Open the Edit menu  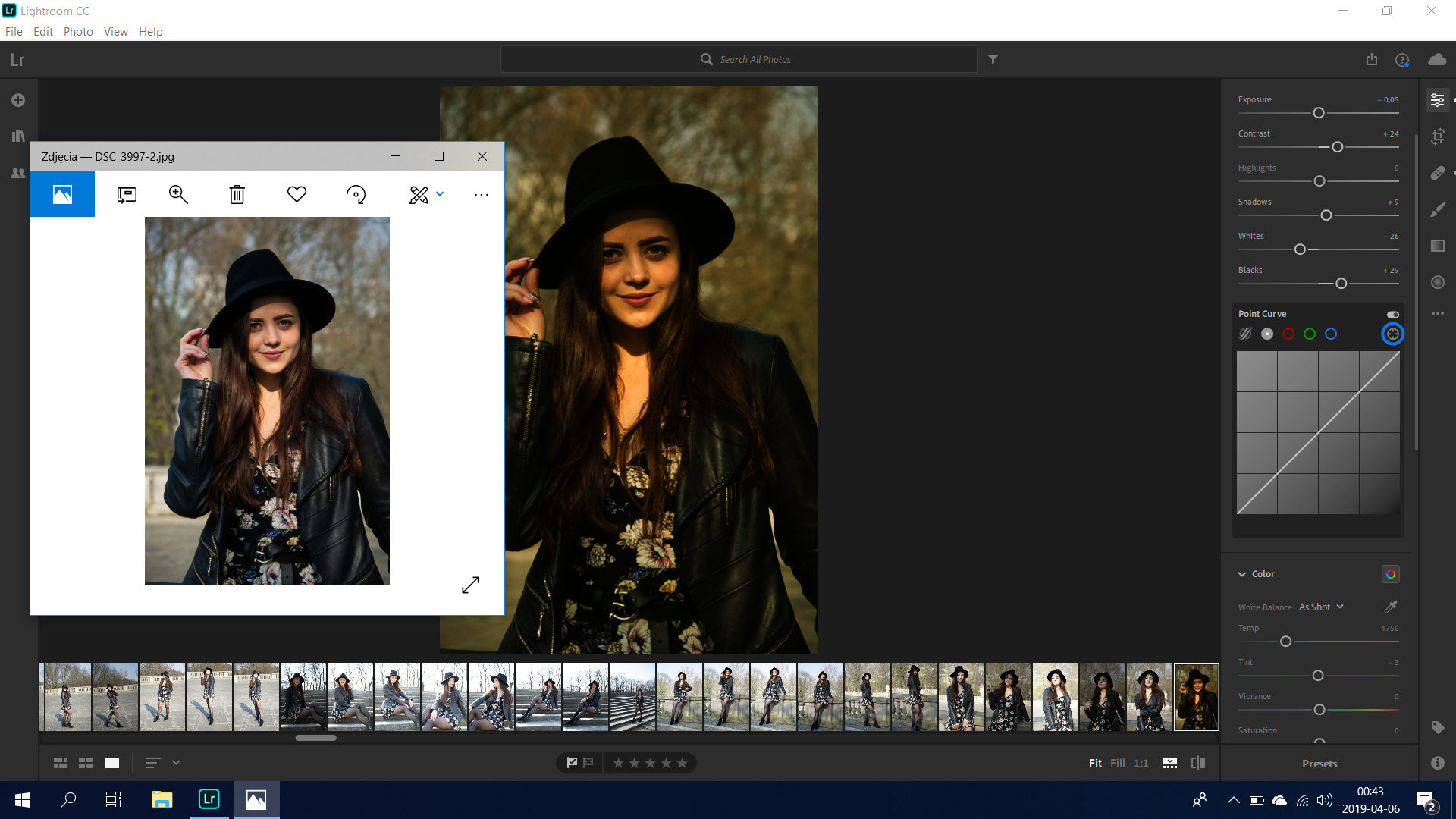[x=43, y=31]
